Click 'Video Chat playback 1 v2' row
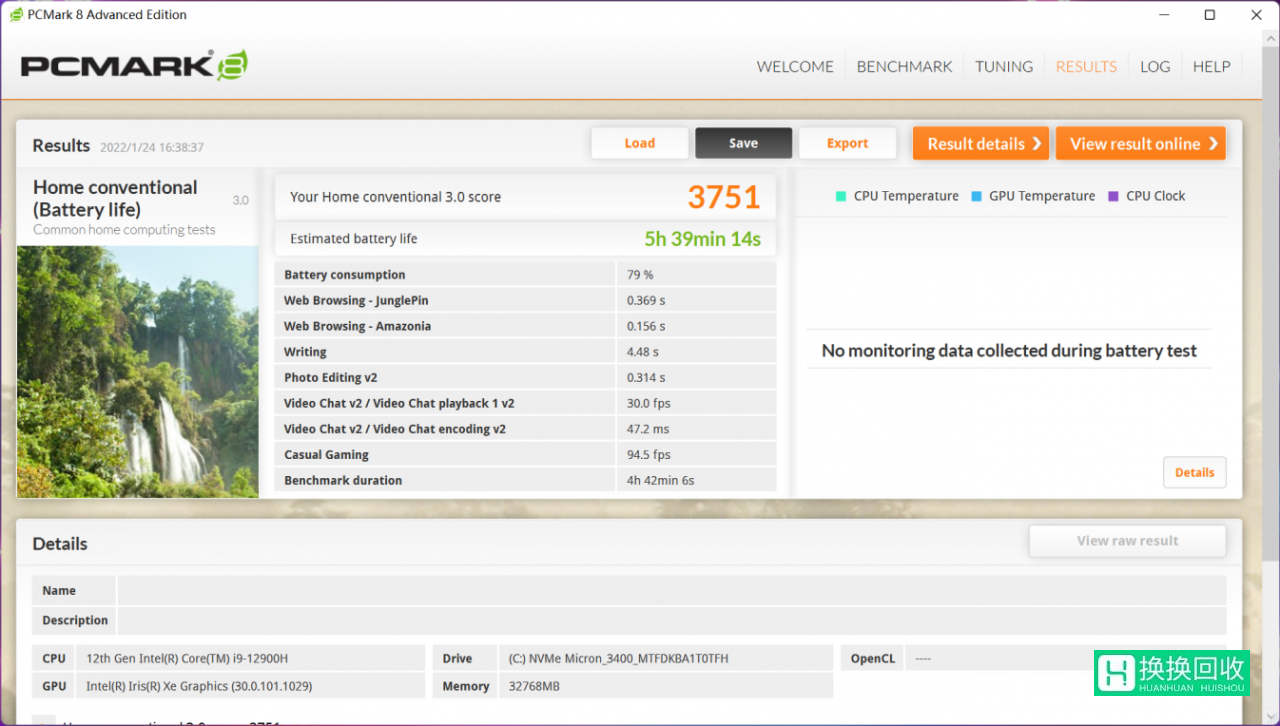 (525, 403)
